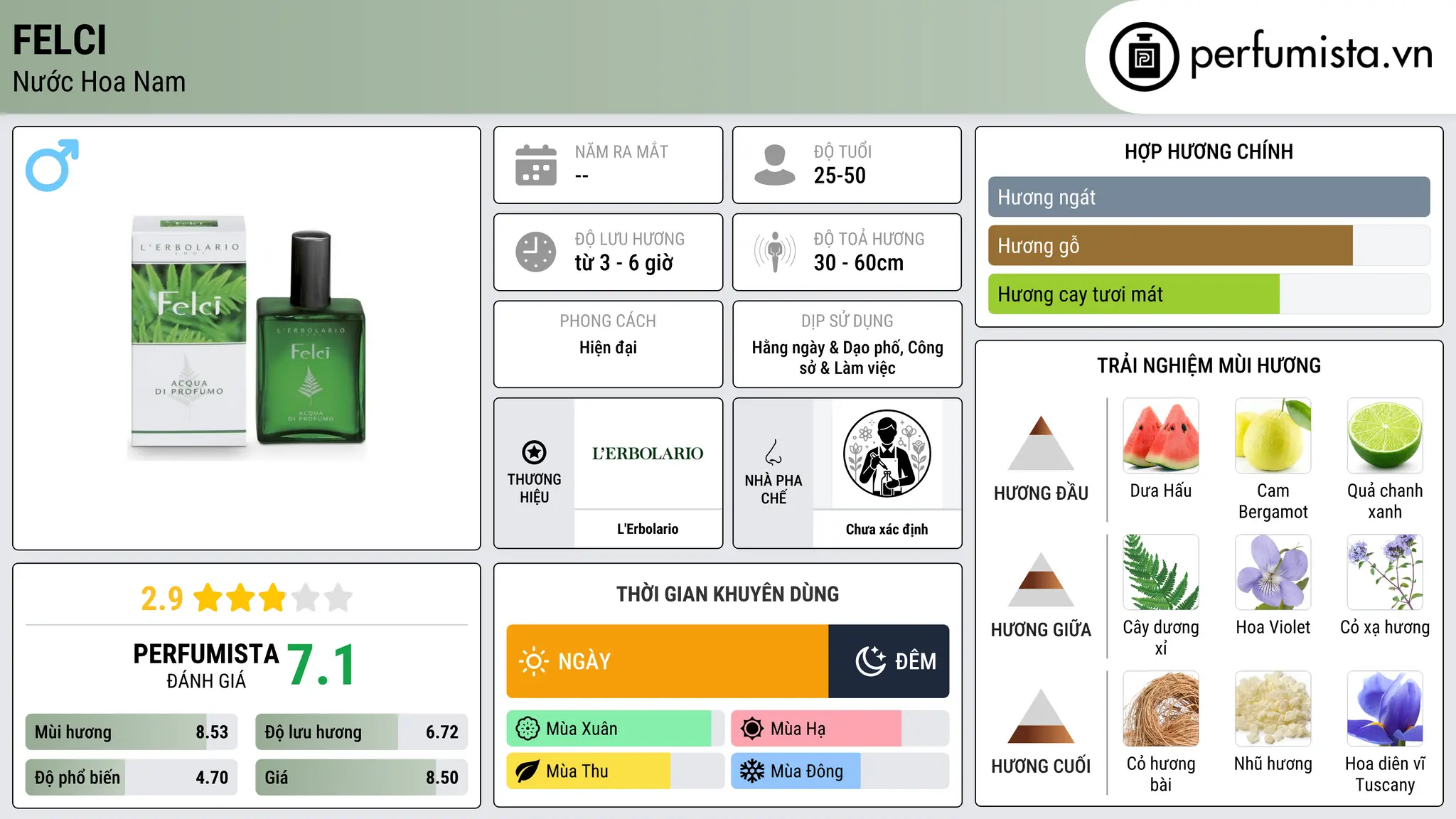
Task: Click the calendar icon beside Năm ra mắt
Action: 536,165
